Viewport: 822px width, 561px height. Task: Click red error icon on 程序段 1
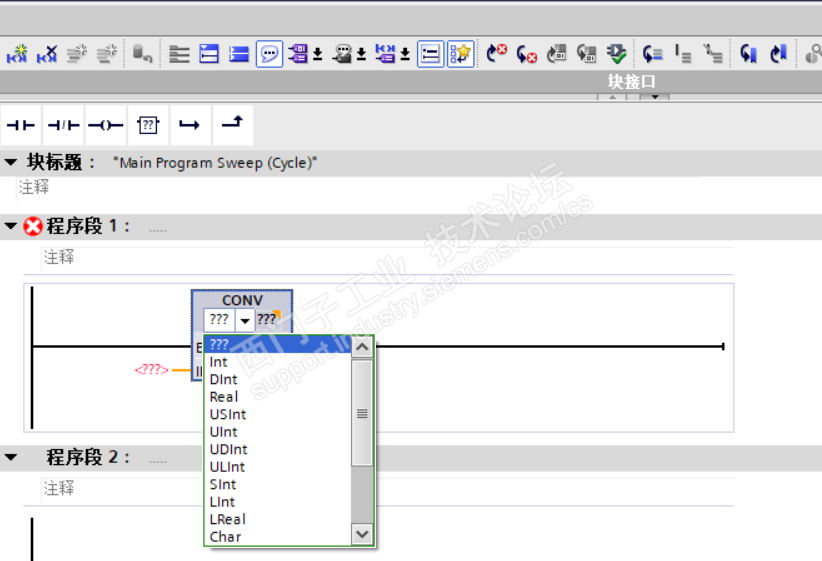33,226
